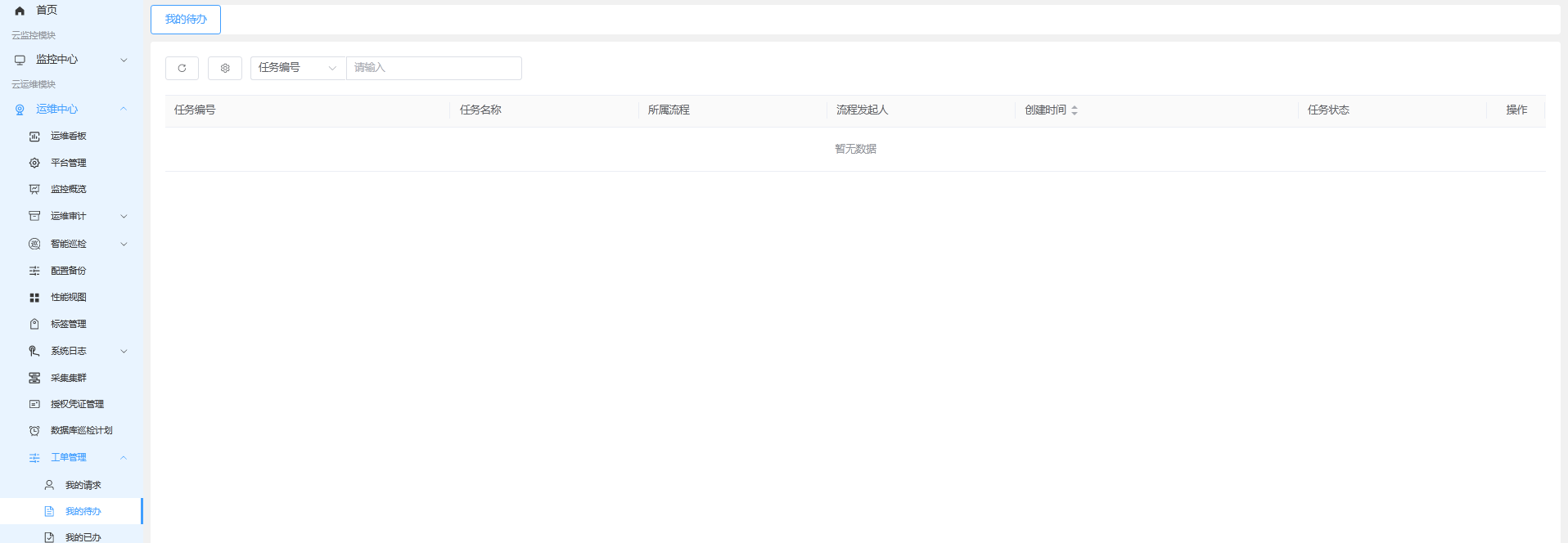This screenshot has width=1568, height=543.
Task: Click the 监控中心 monitor icon
Action: 20,60
